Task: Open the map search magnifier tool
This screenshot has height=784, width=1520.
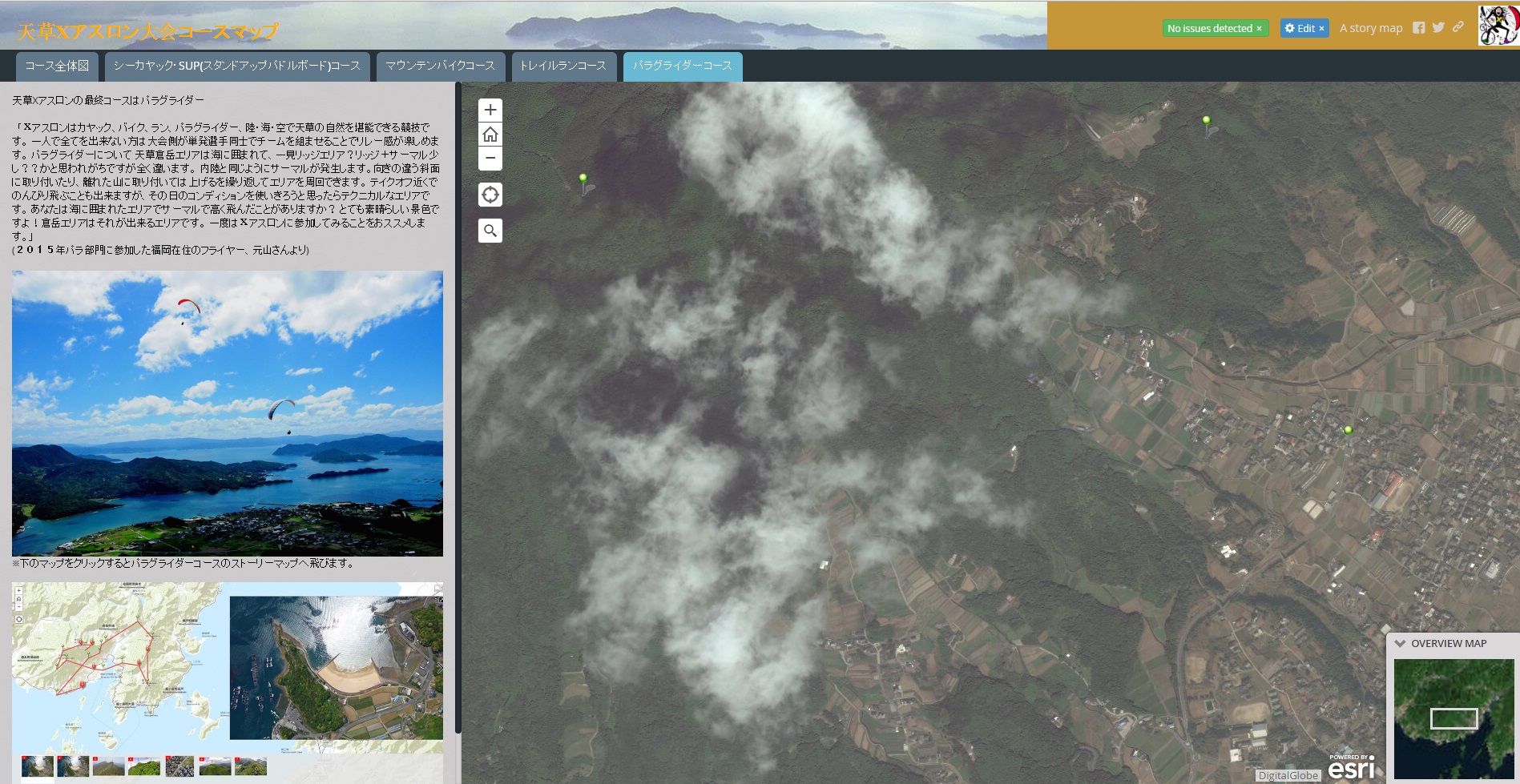Action: pyautogui.click(x=490, y=231)
